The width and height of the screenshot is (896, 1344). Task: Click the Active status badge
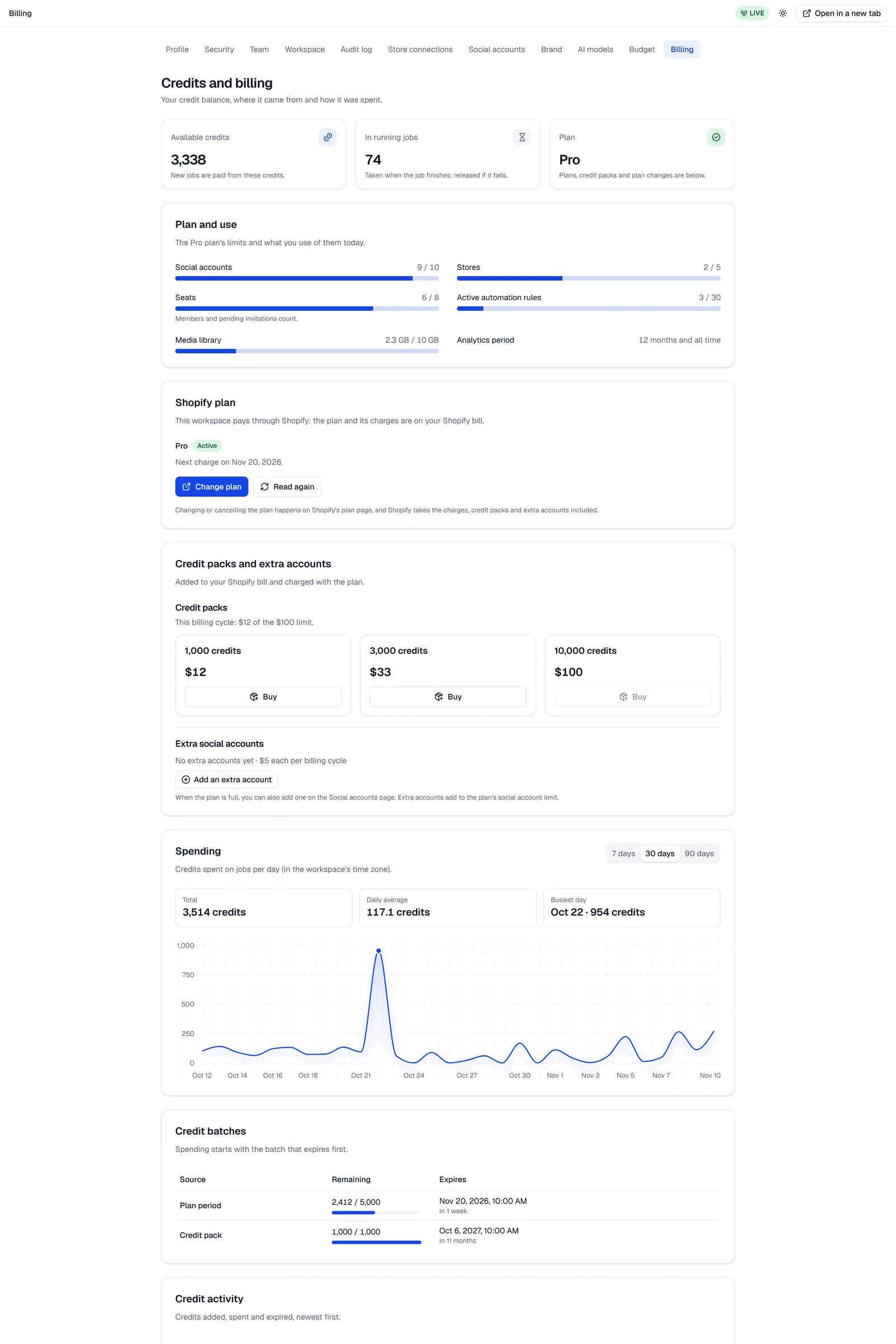(x=207, y=446)
